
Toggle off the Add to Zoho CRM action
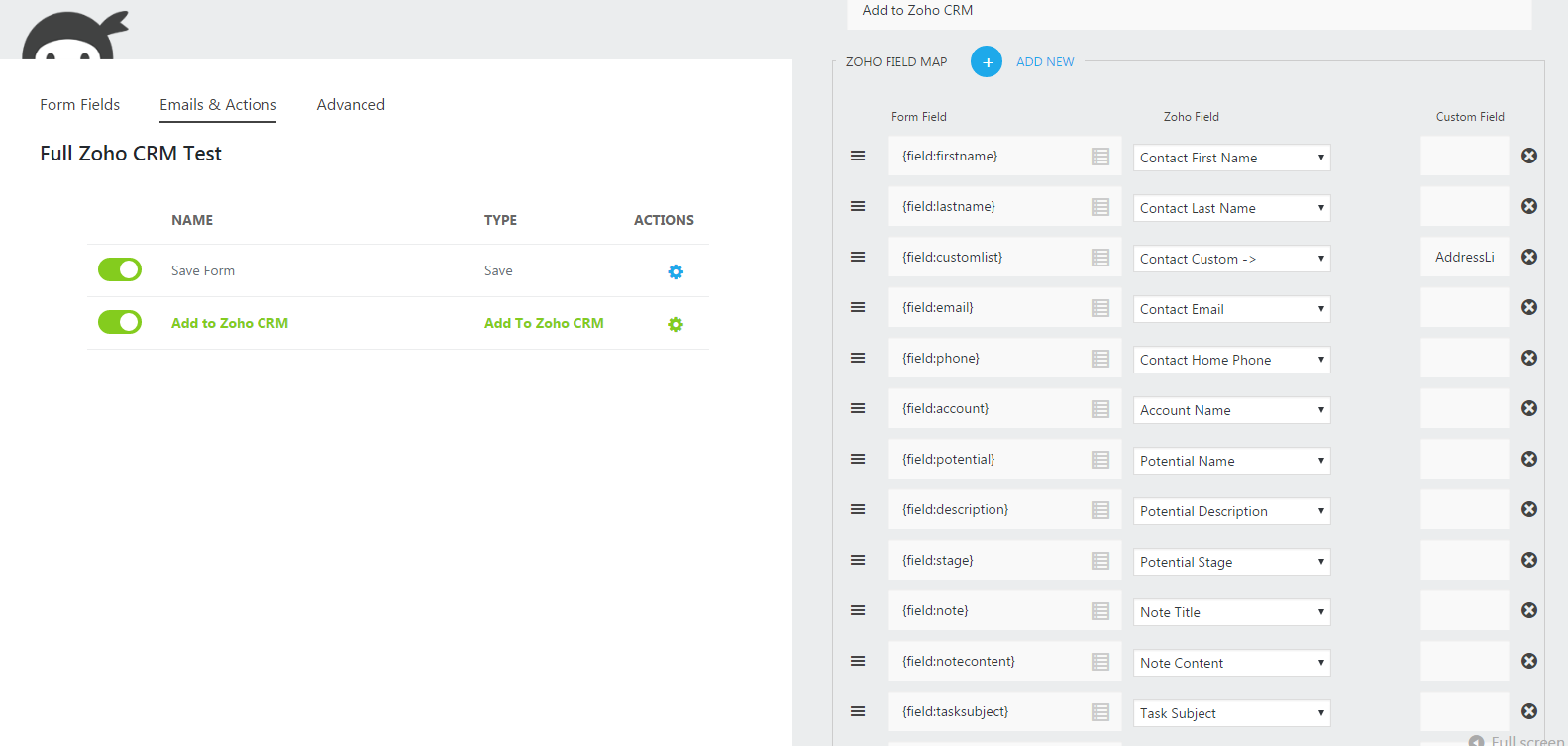pyautogui.click(x=120, y=322)
